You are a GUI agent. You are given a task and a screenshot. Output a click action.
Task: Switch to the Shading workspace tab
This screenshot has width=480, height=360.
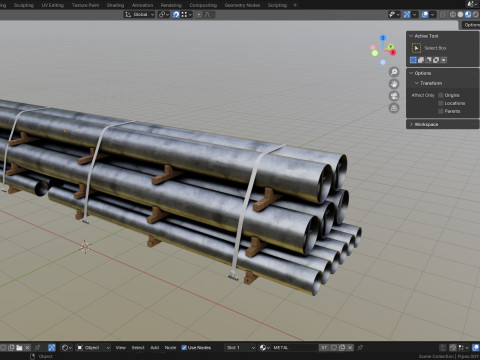[115, 5]
